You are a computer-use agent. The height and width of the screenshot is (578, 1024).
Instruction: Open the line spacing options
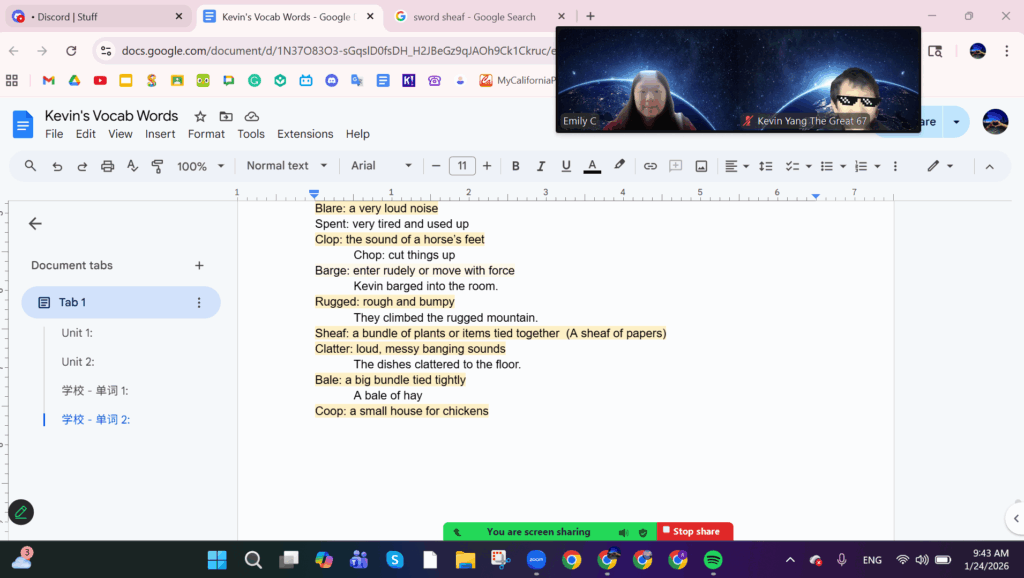(766, 166)
